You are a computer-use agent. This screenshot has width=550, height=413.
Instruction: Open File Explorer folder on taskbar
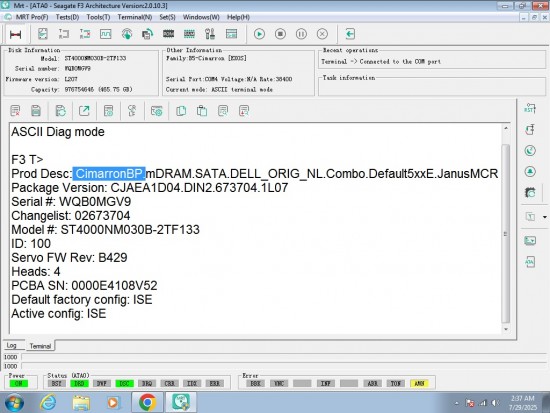tap(81, 402)
